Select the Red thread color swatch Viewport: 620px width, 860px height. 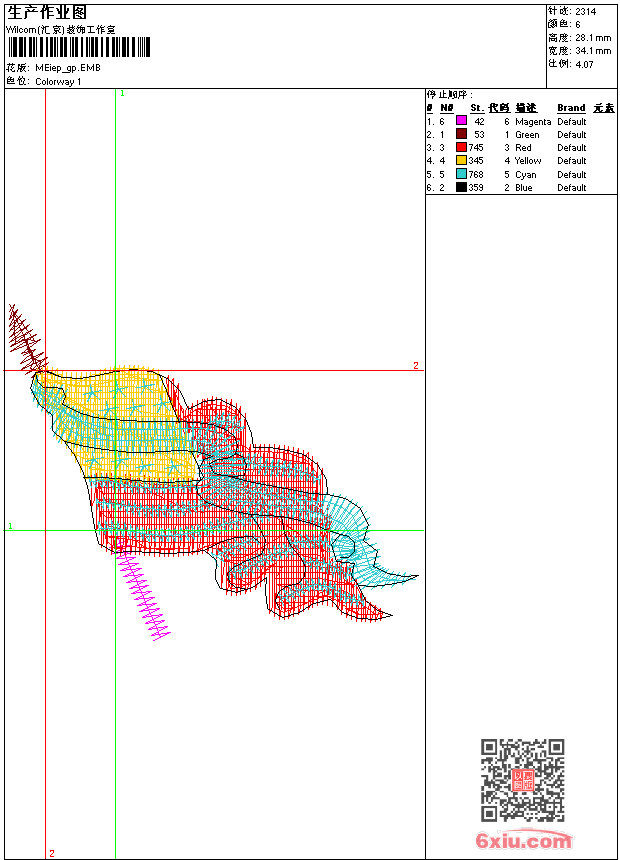point(461,147)
